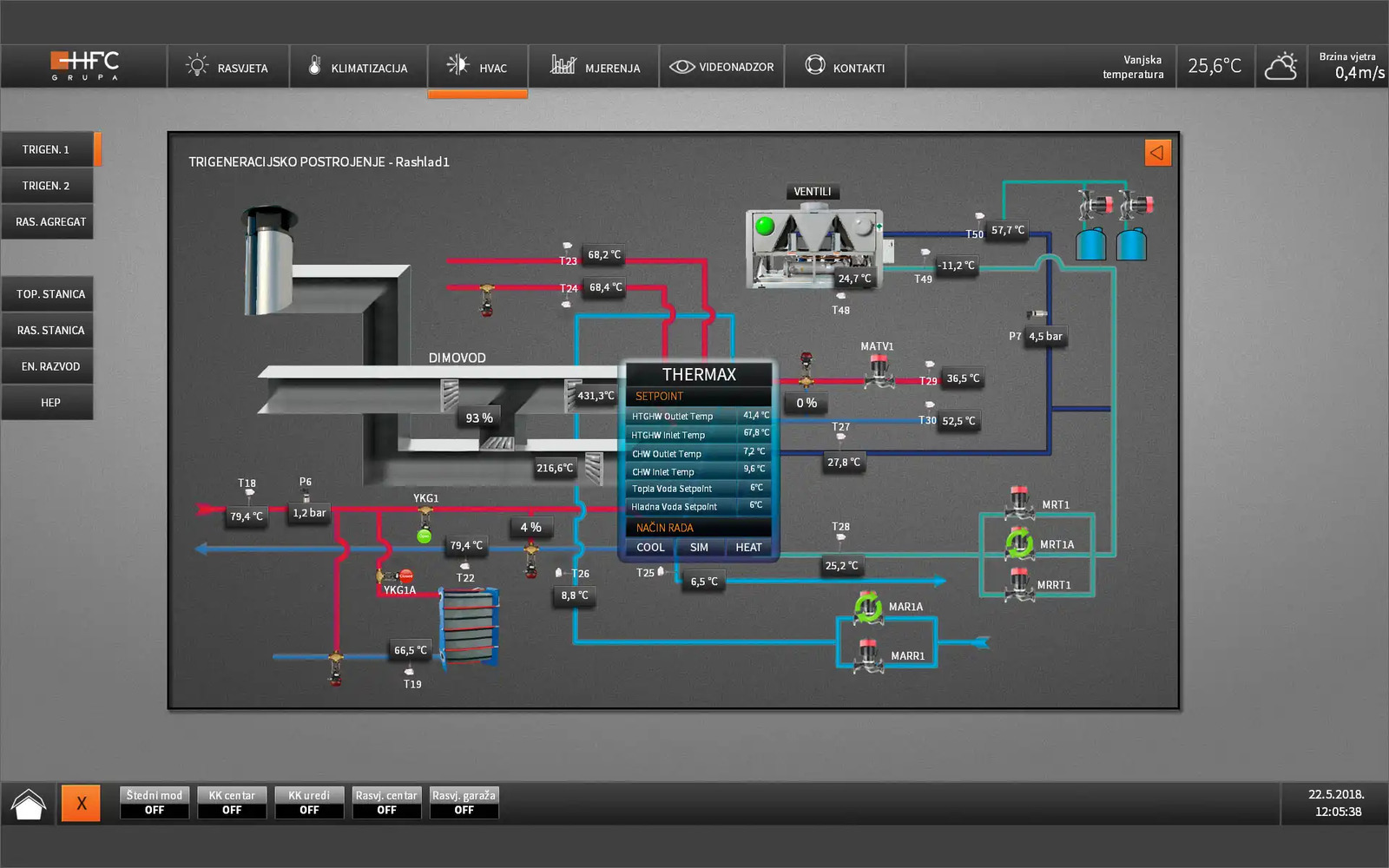This screenshot has height=868, width=1389.
Task: Click the MATV1 valve pump icon
Action: 879,371
